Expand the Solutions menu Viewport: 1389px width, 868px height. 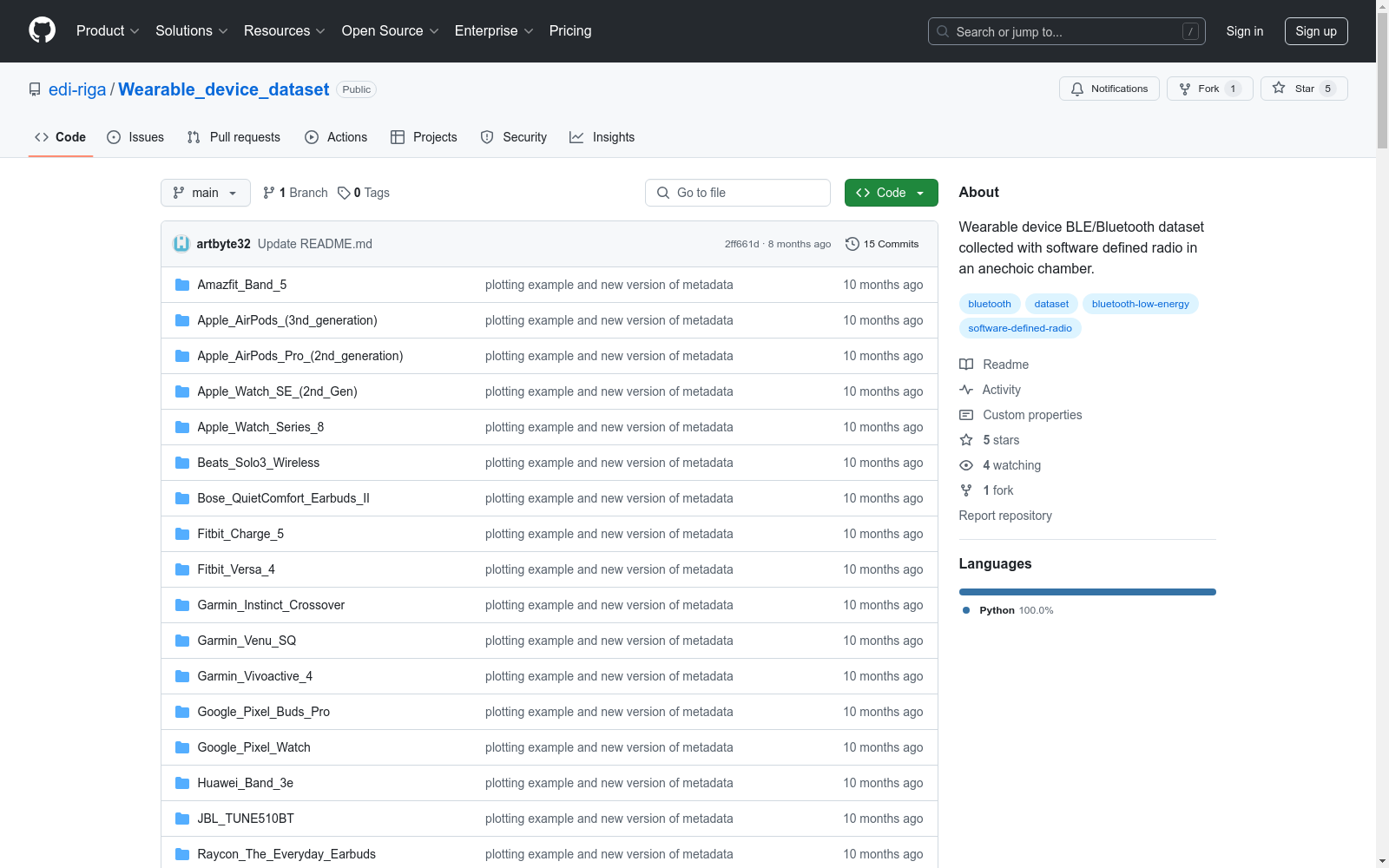(192, 31)
